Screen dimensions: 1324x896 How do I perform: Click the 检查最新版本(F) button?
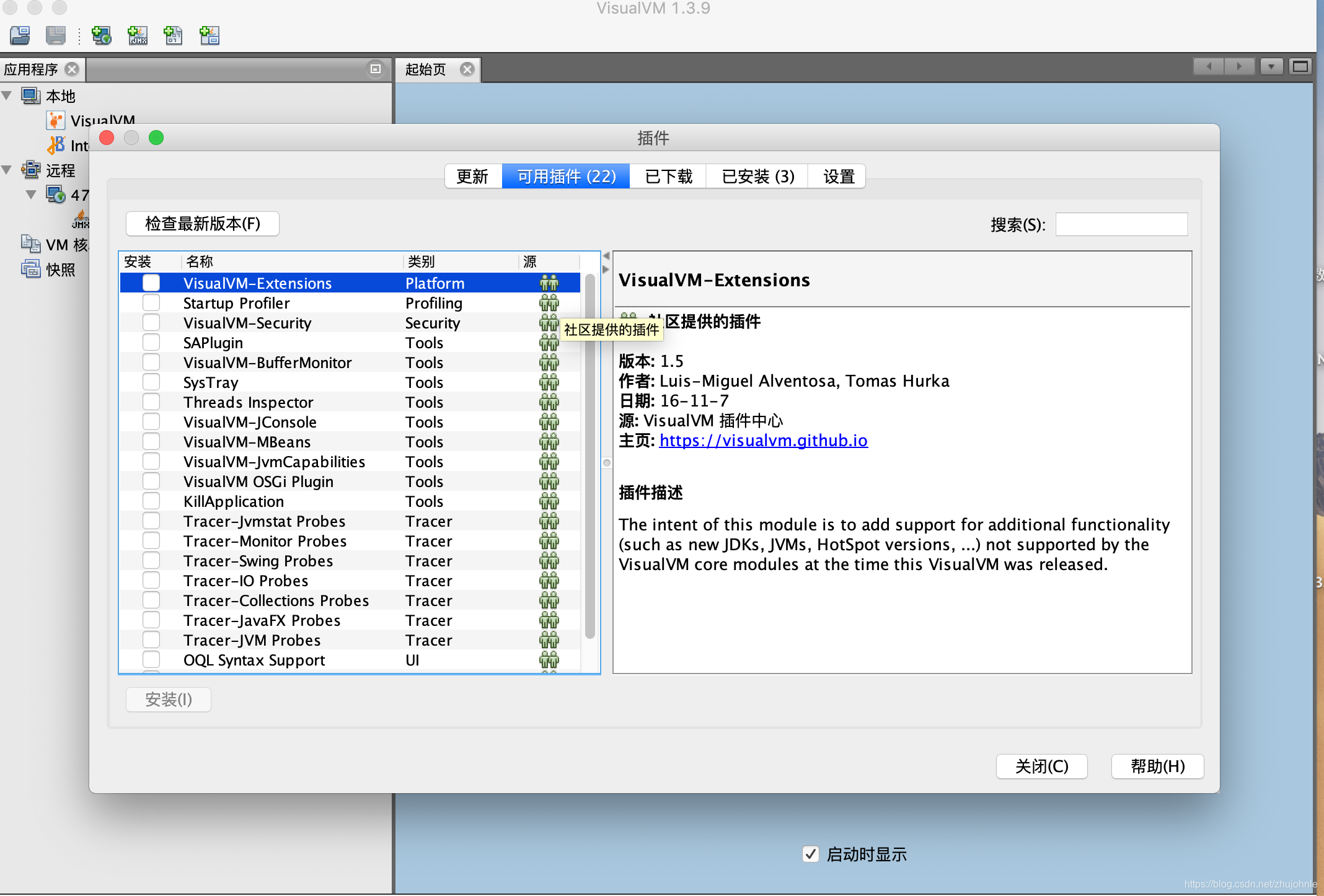203,224
